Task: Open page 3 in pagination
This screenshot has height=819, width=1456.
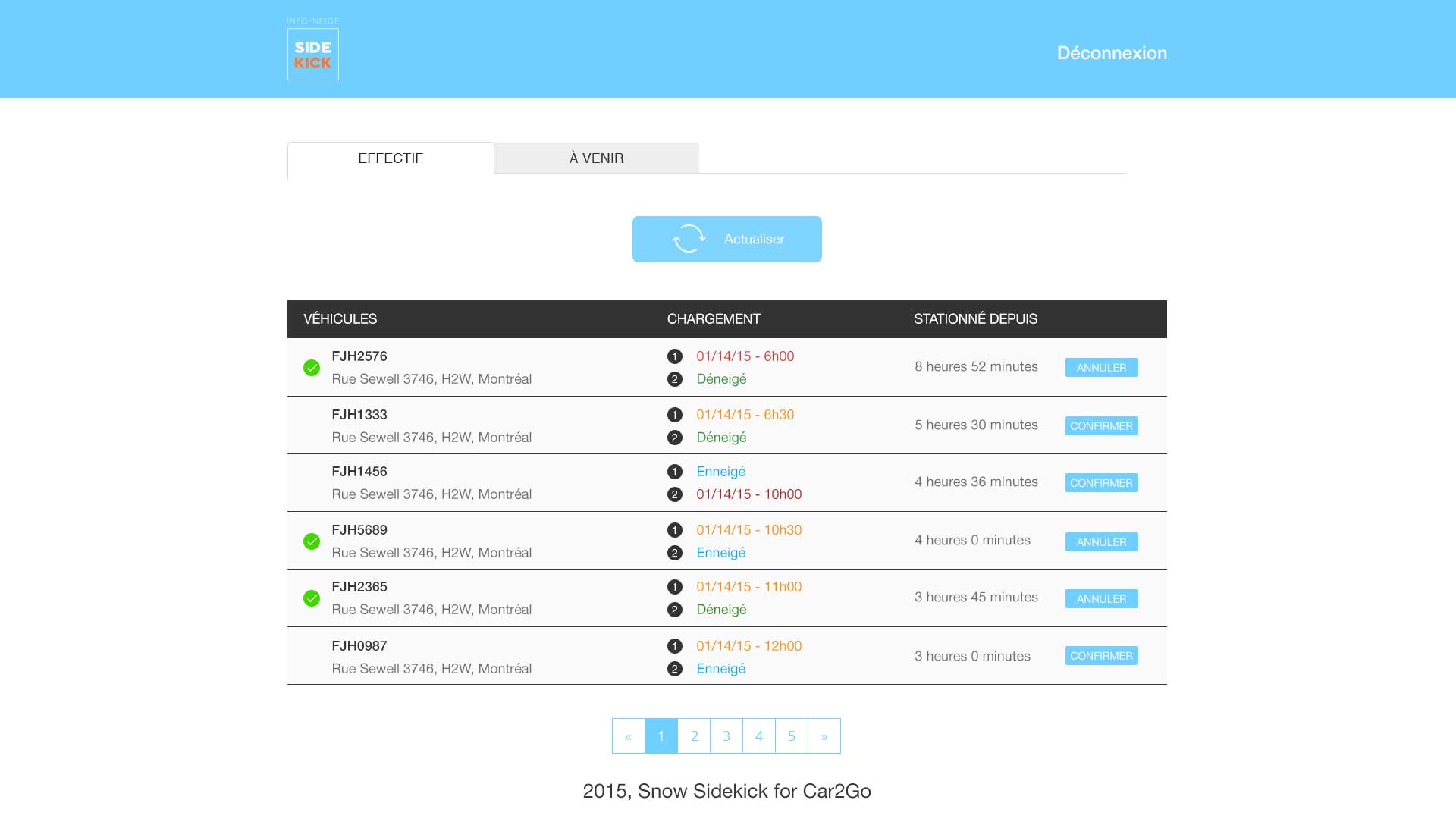Action: (726, 736)
